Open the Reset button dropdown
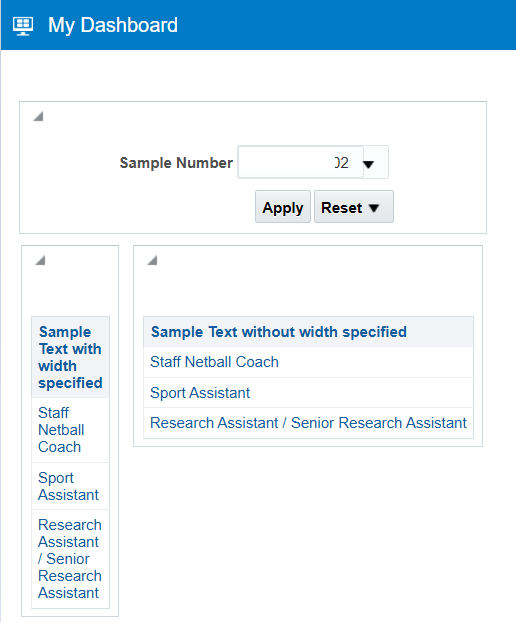The width and height of the screenshot is (516, 622). [x=374, y=207]
